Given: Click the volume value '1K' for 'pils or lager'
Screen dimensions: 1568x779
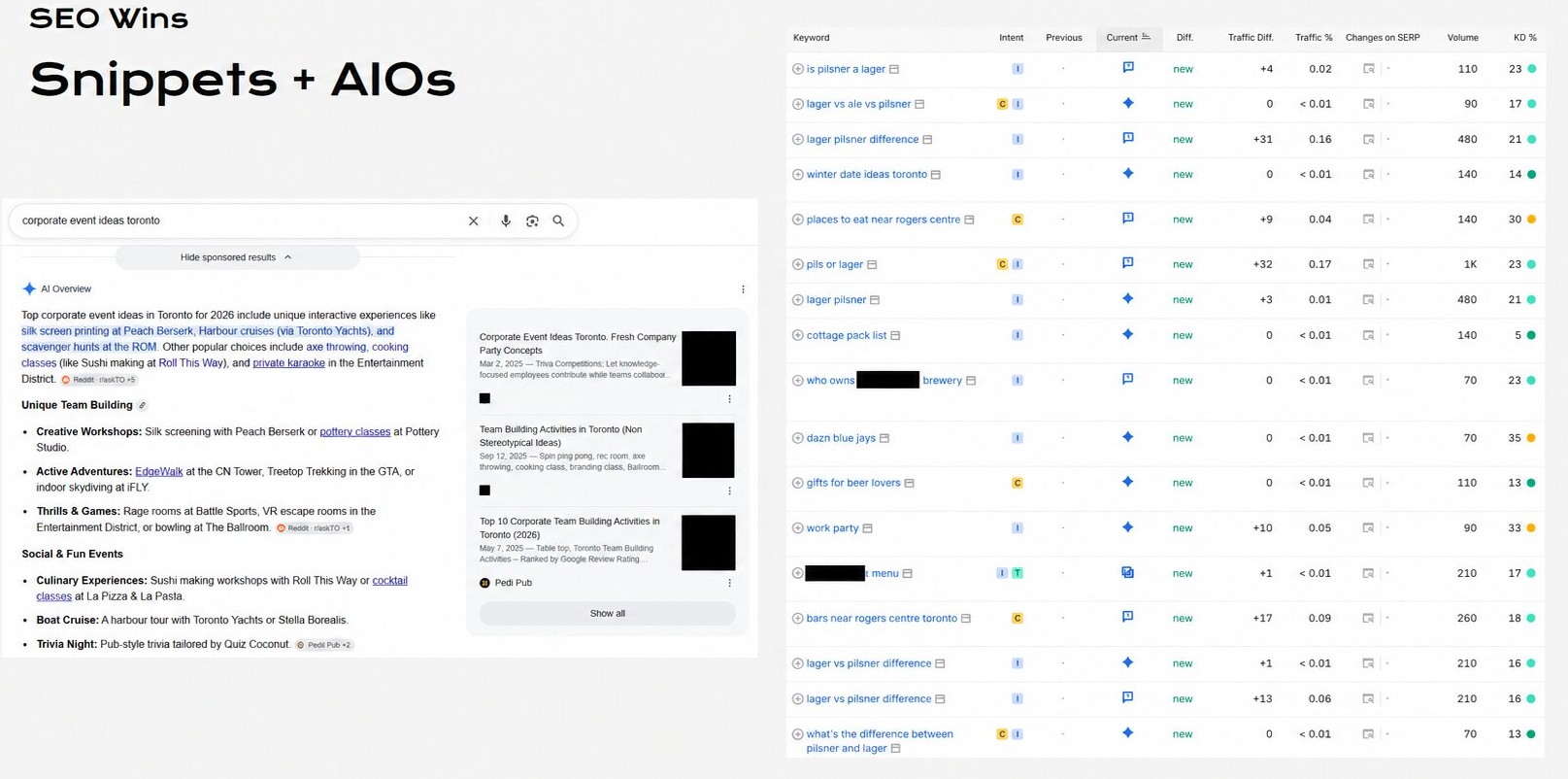Looking at the screenshot, I should click(1470, 264).
